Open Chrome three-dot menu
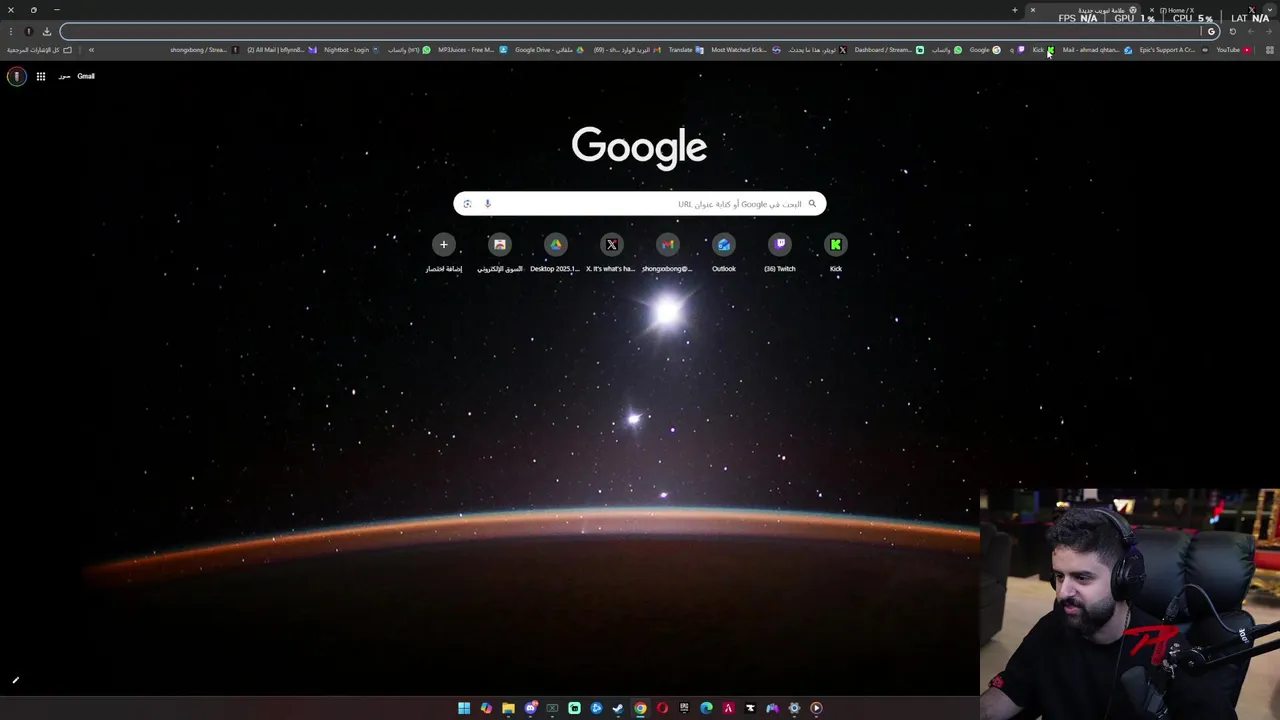This screenshot has width=1280, height=720. coord(11,31)
